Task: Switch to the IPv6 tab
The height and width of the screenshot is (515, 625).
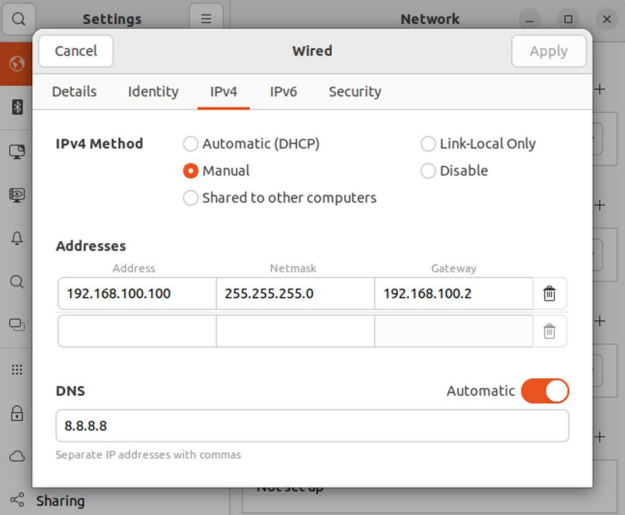Action: [x=283, y=91]
